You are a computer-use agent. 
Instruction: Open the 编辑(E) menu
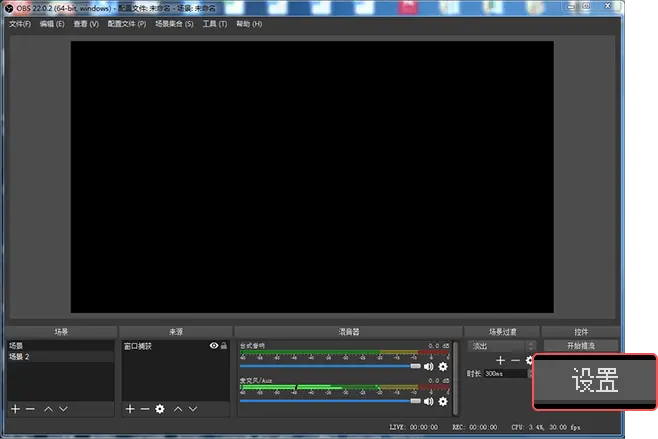click(52, 24)
